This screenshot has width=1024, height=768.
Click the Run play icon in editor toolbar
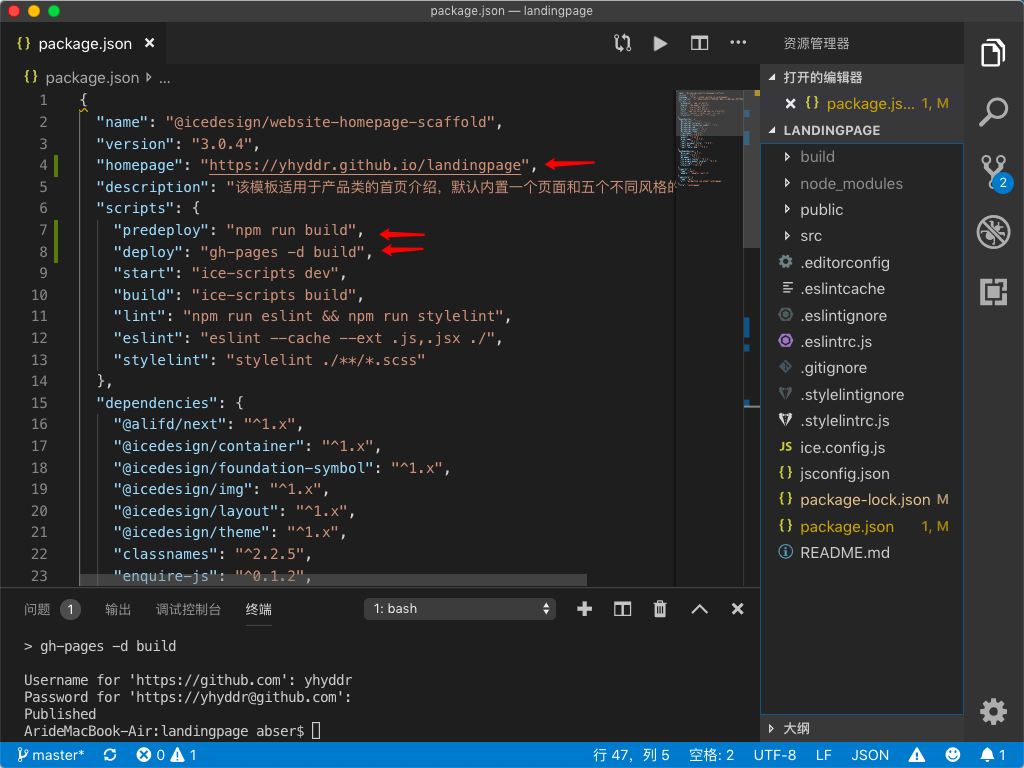coord(660,43)
